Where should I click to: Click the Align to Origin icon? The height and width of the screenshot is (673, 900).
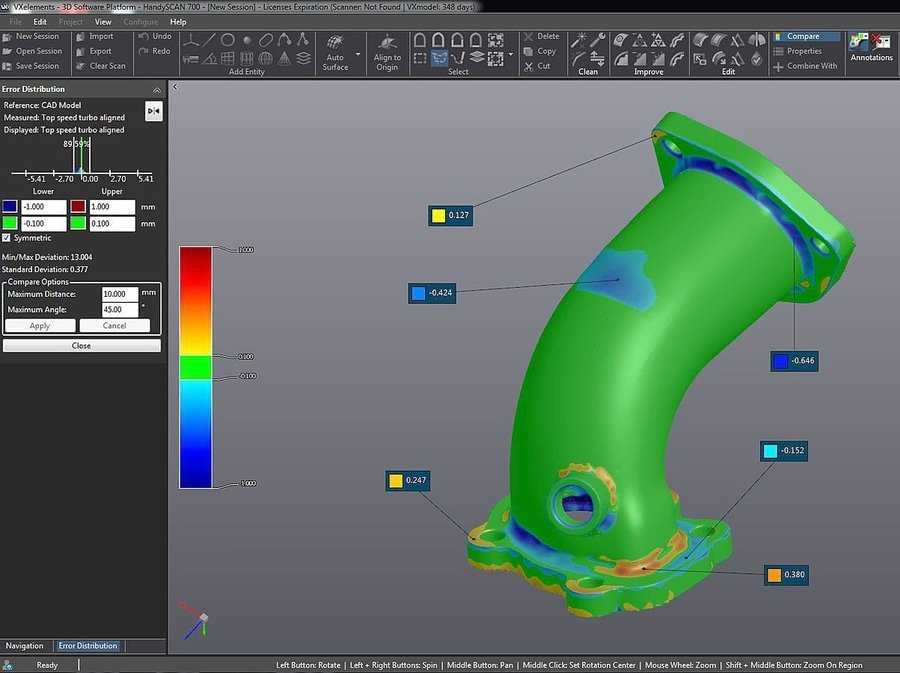(387, 43)
